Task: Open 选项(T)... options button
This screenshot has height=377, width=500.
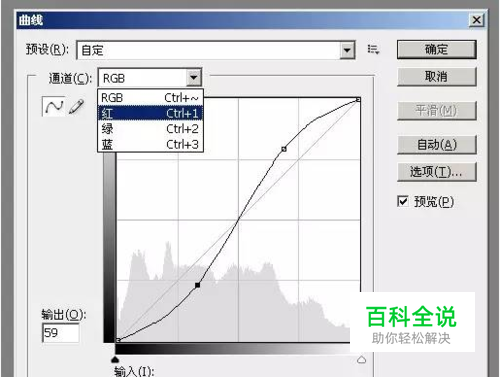Action: click(437, 172)
